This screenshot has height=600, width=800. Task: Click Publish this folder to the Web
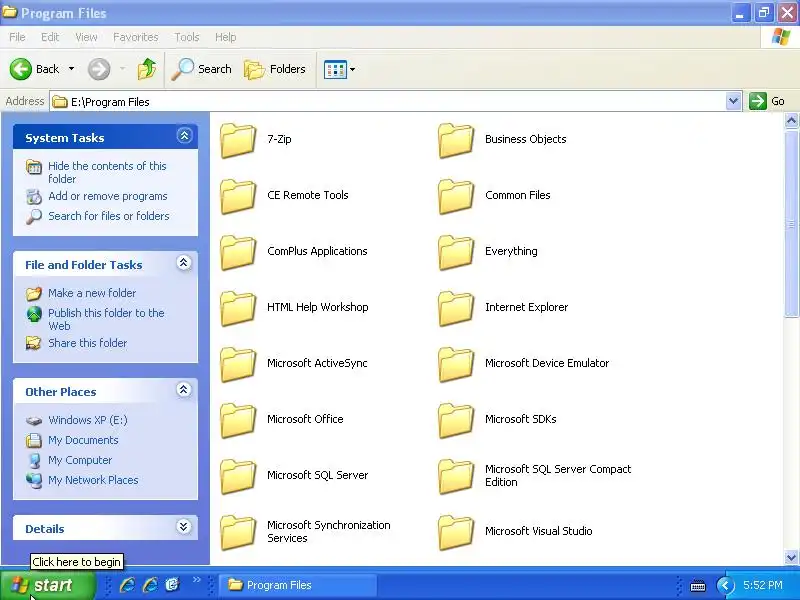pos(106,319)
